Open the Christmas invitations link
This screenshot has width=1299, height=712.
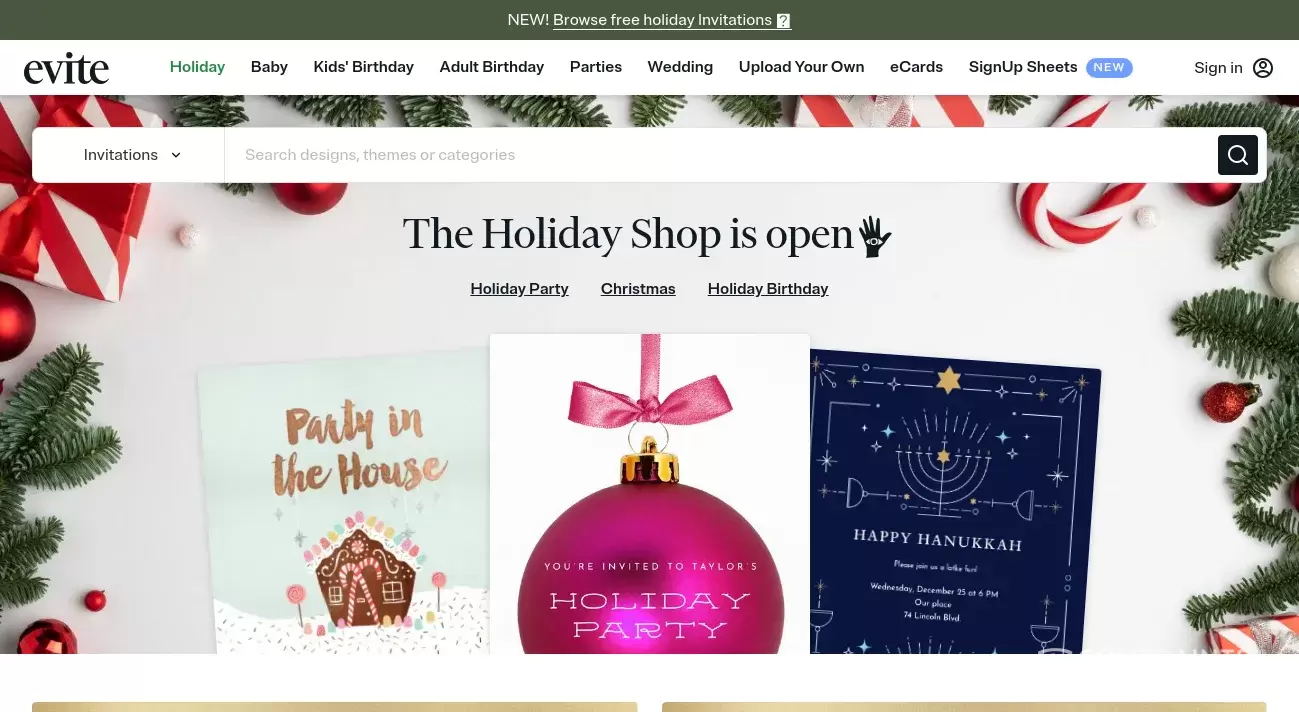638,289
